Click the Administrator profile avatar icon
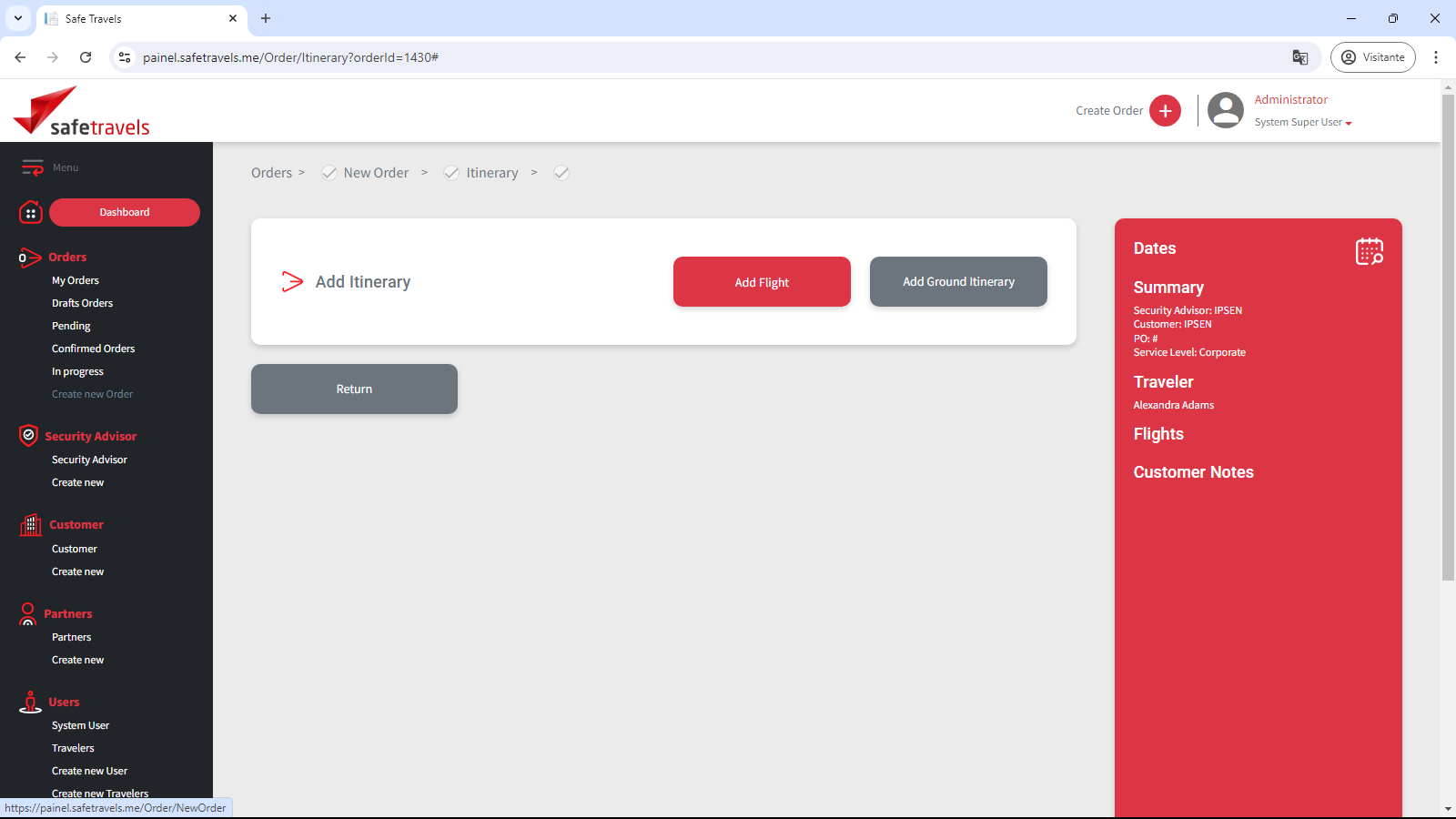This screenshot has width=1456, height=819. pyautogui.click(x=1225, y=111)
